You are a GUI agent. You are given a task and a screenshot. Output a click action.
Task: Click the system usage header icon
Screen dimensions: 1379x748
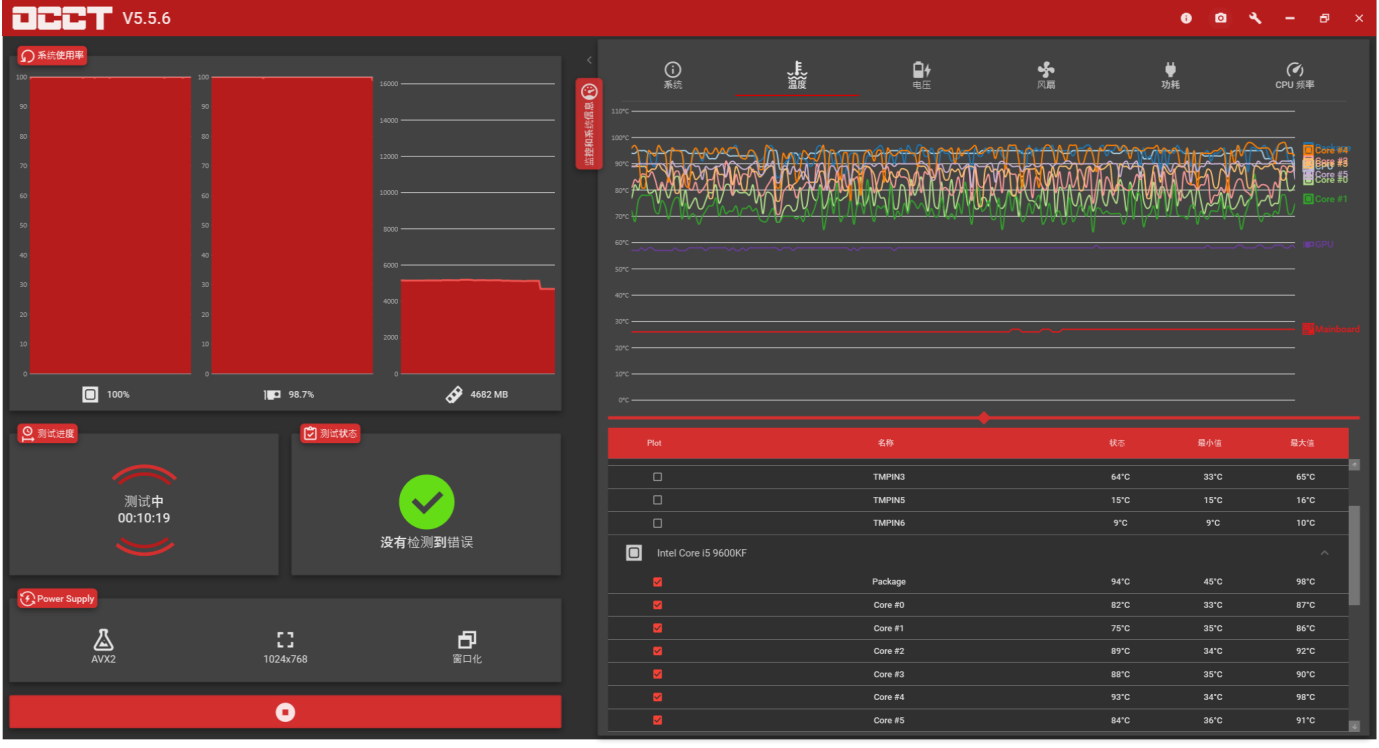27,55
